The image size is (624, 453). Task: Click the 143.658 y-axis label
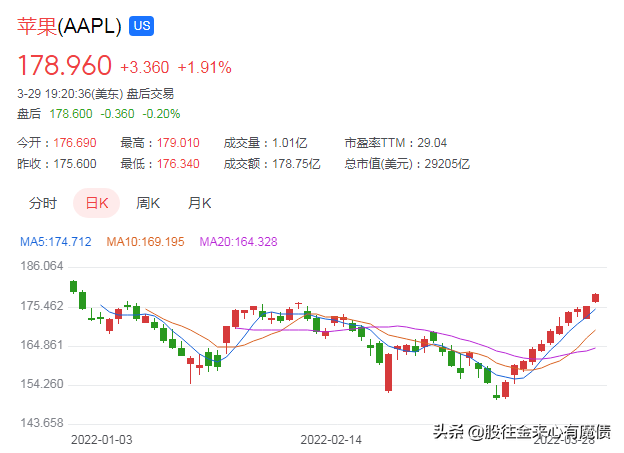(x=42, y=423)
